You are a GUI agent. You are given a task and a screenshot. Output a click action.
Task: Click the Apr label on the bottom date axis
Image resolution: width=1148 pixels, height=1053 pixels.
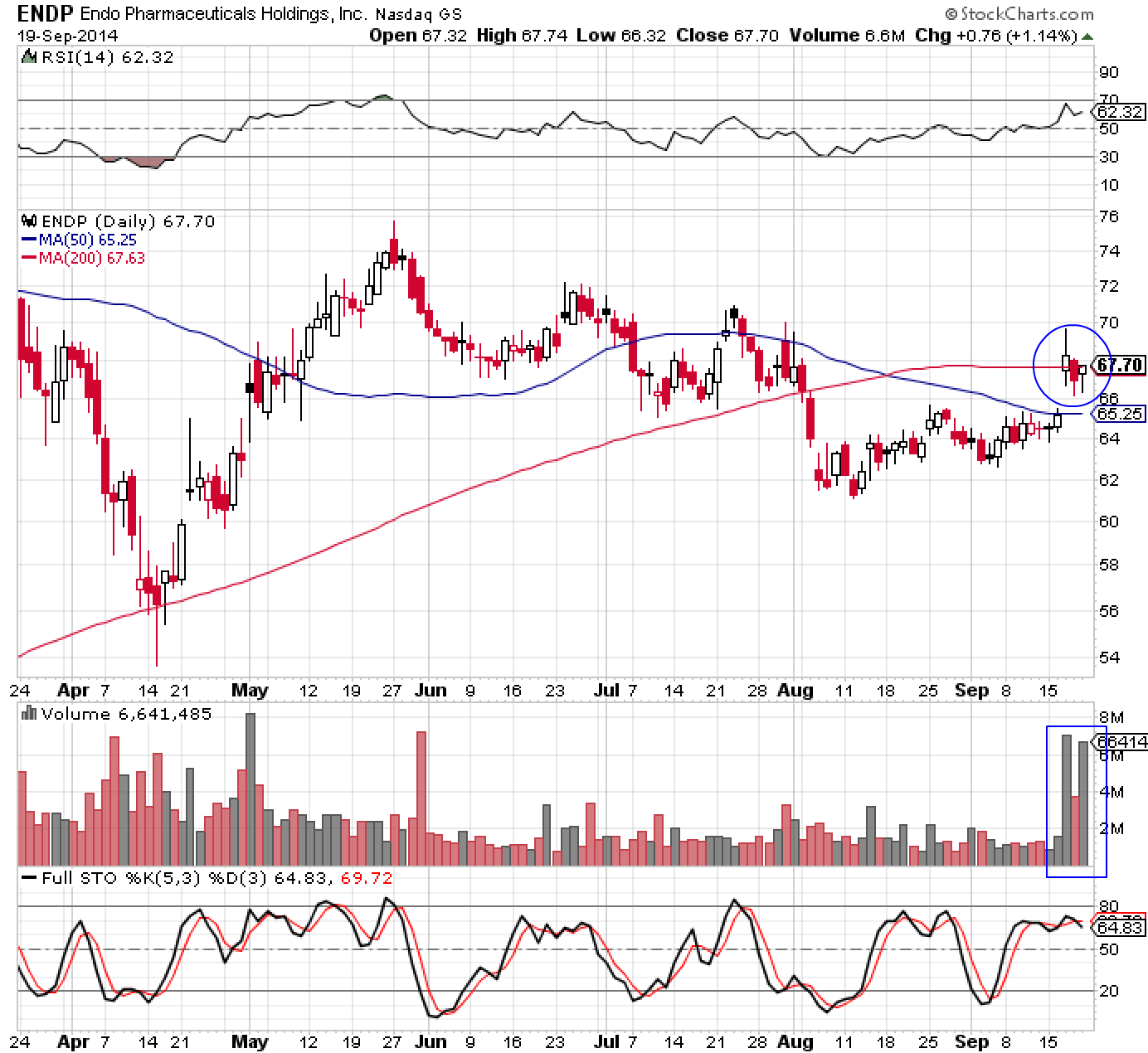coord(74,1041)
